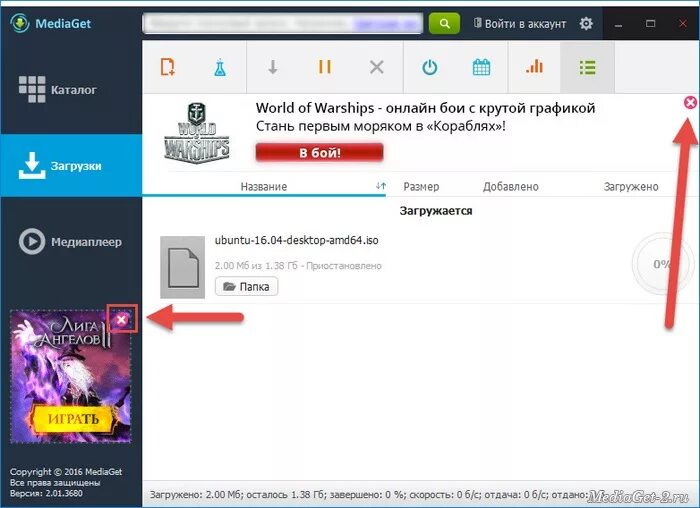The height and width of the screenshot is (508, 700).
Task: Click Войти в аккаунт
Action: [520, 24]
